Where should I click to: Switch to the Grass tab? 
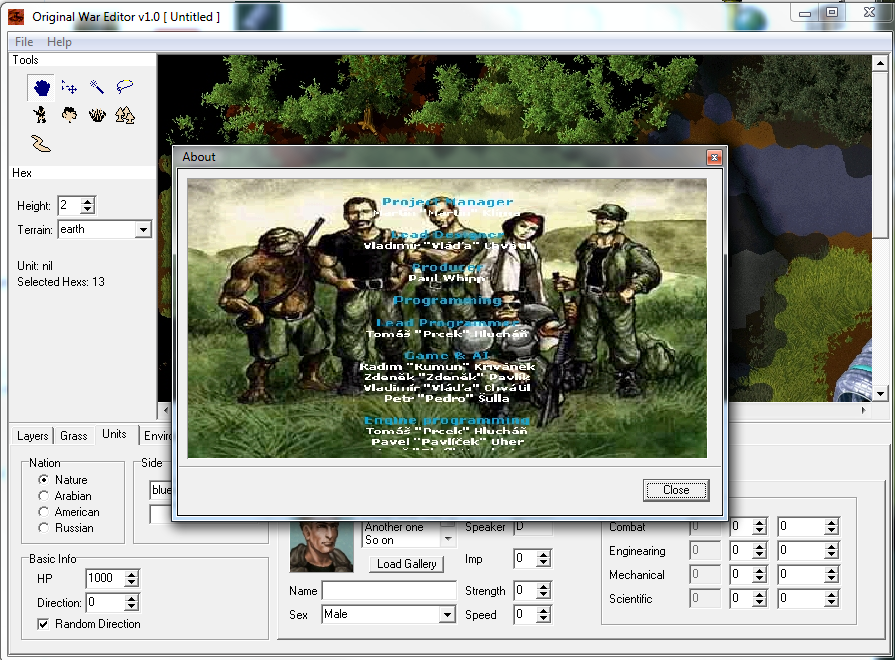[74, 436]
